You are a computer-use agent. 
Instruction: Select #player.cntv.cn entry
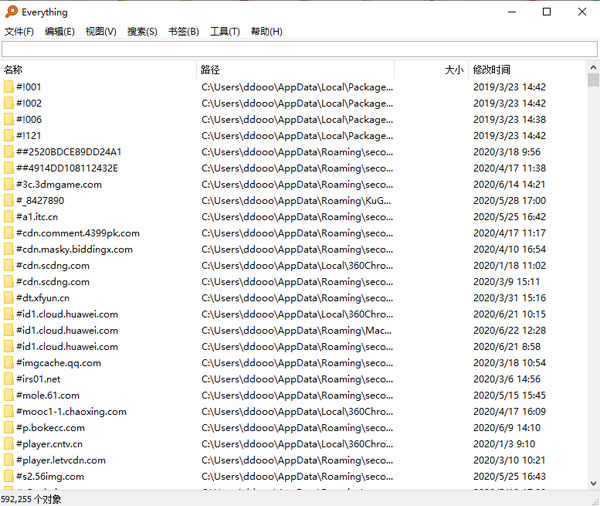coord(49,444)
